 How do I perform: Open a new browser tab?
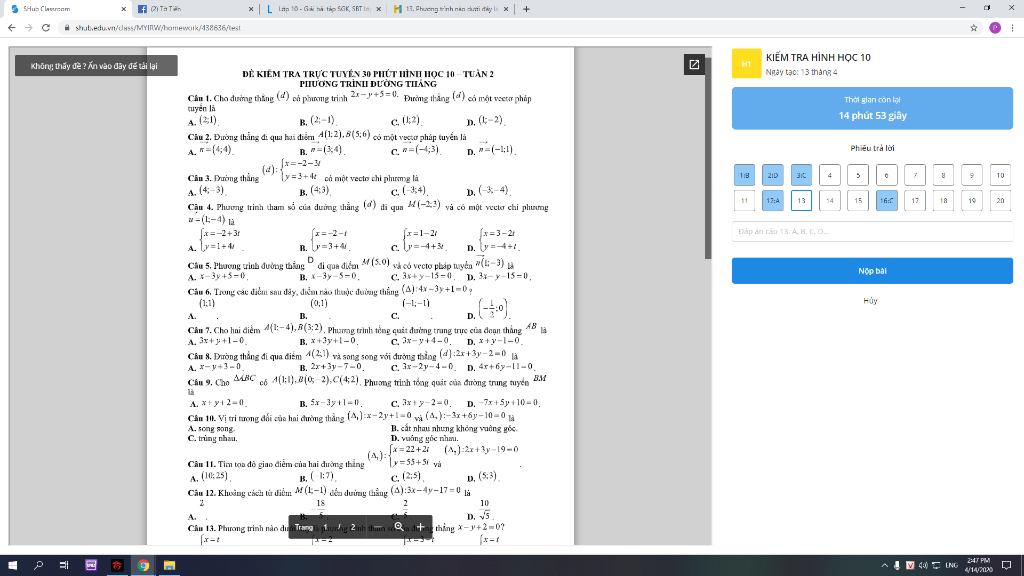click(x=526, y=9)
